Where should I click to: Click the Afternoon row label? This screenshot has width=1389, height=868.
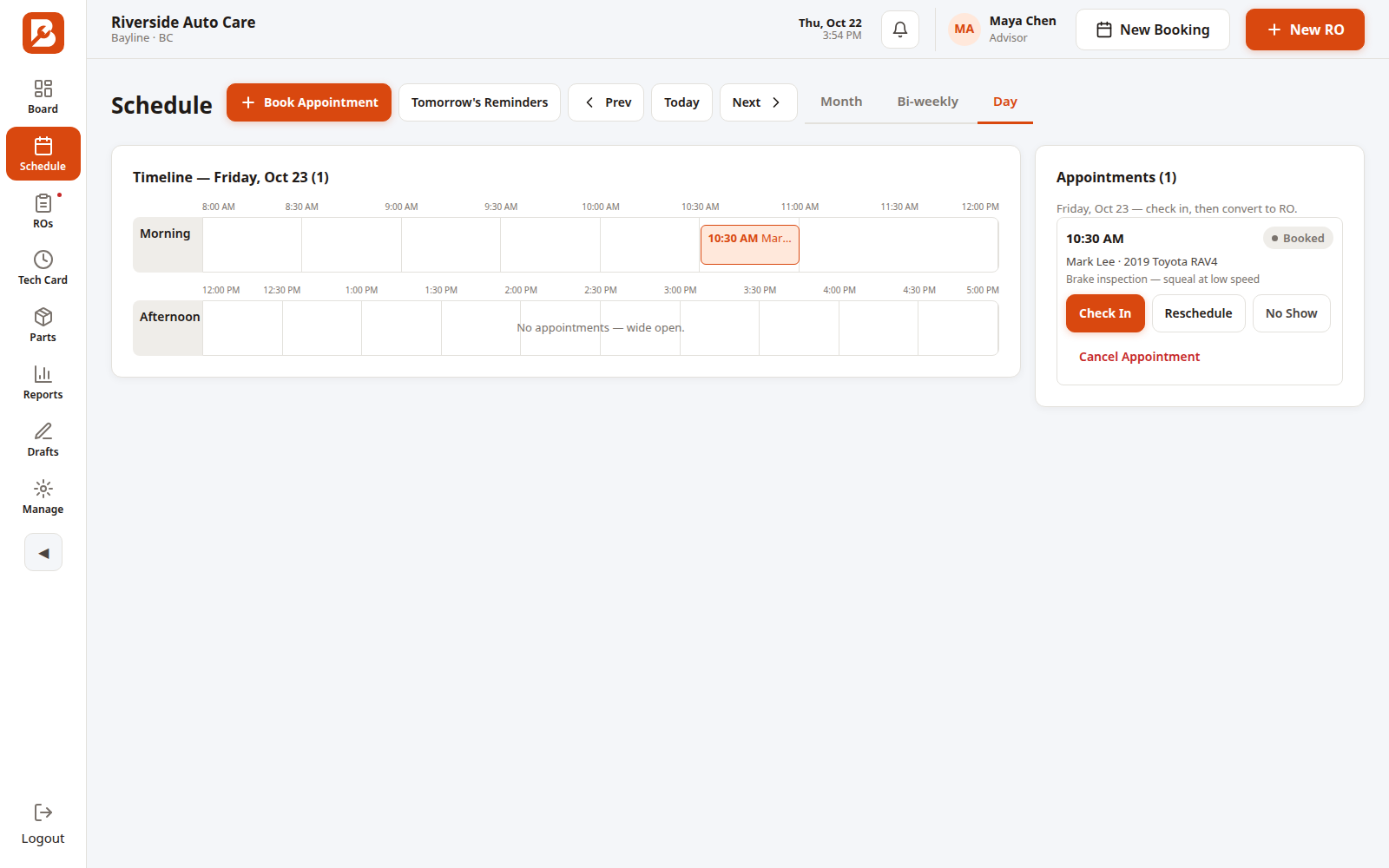pyautogui.click(x=168, y=328)
